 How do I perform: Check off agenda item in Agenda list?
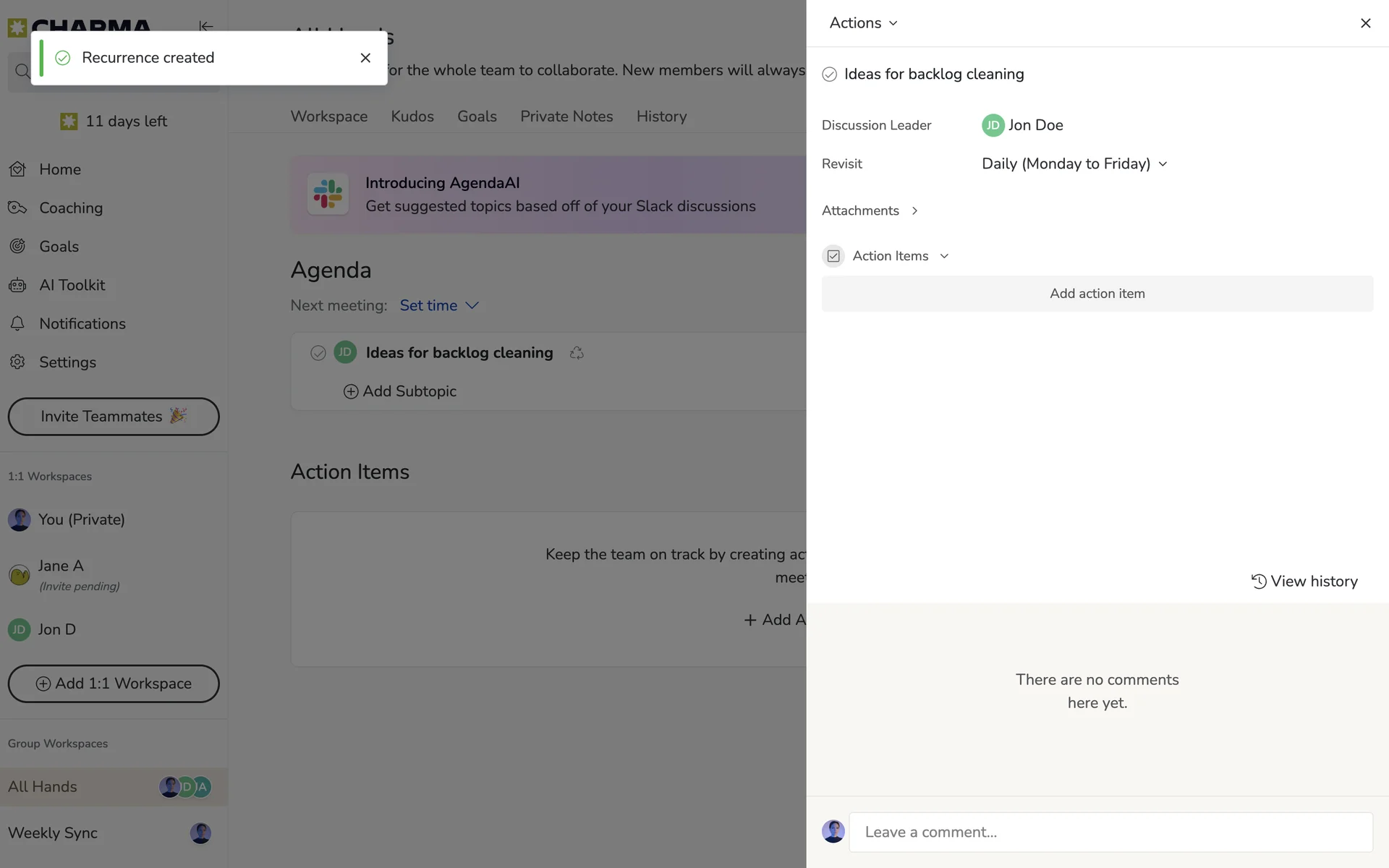[x=318, y=353]
